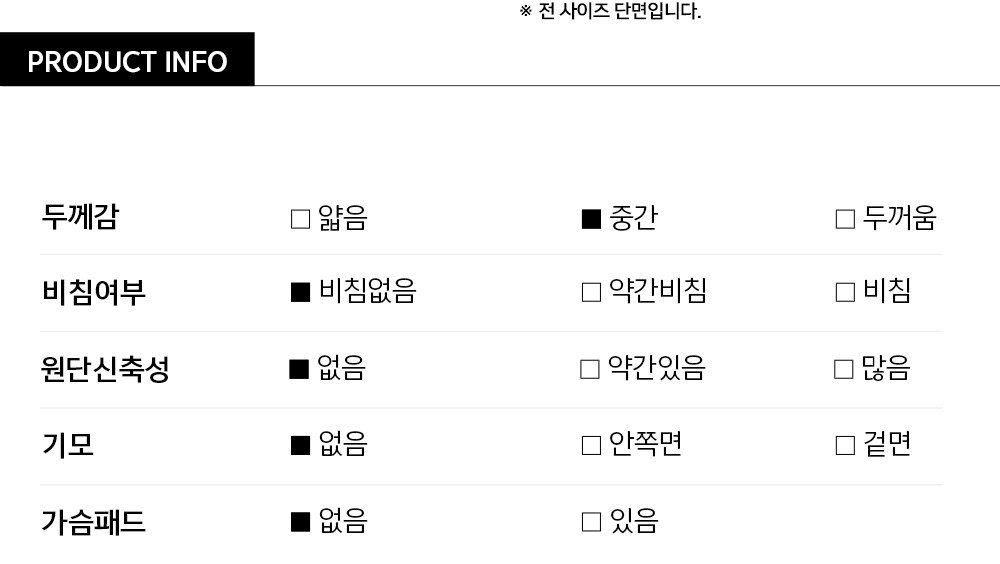Click the 두께감 row label
The width and height of the screenshot is (1000, 564).
tap(80, 218)
